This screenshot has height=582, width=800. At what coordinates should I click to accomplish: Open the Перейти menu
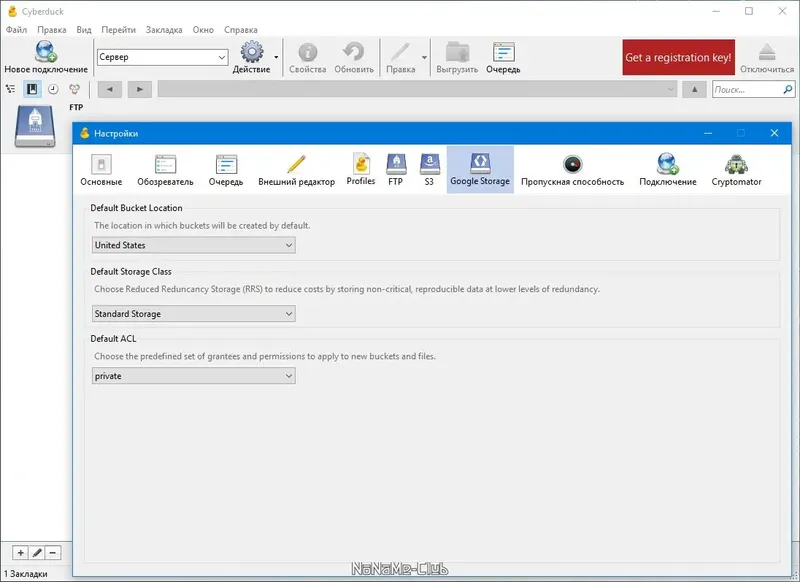(118, 30)
